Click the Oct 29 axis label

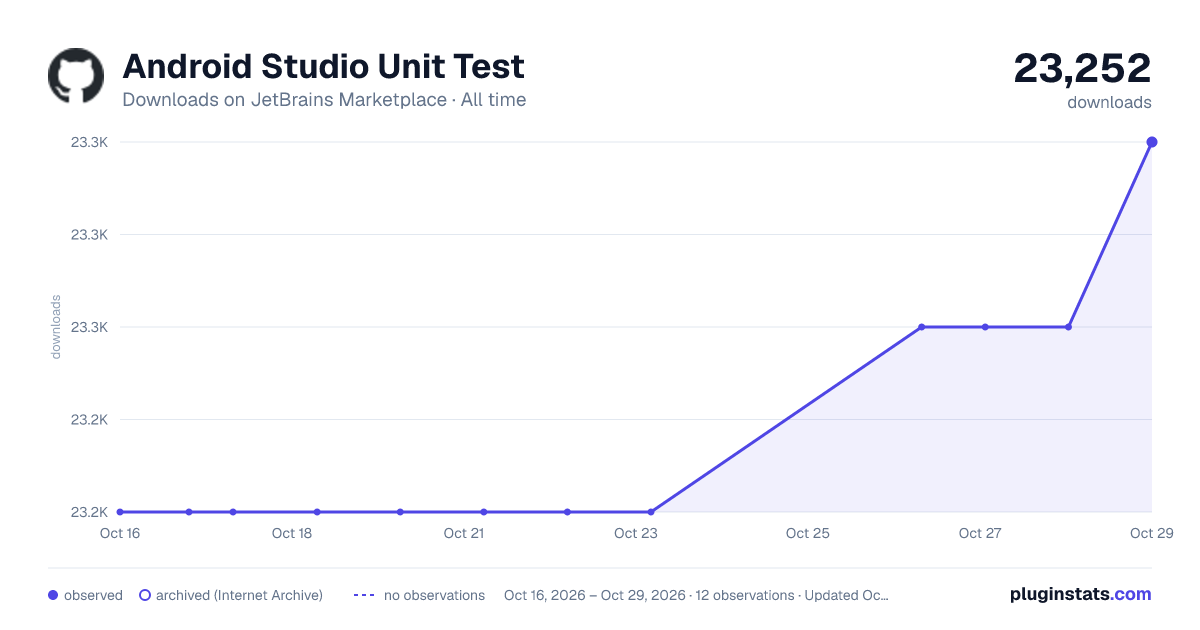tap(1150, 534)
